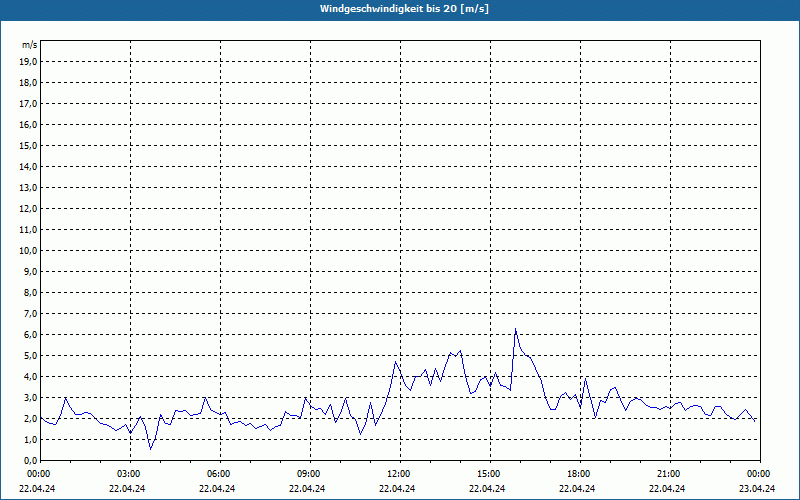Click the 03:00 time axis label

coord(128,474)
